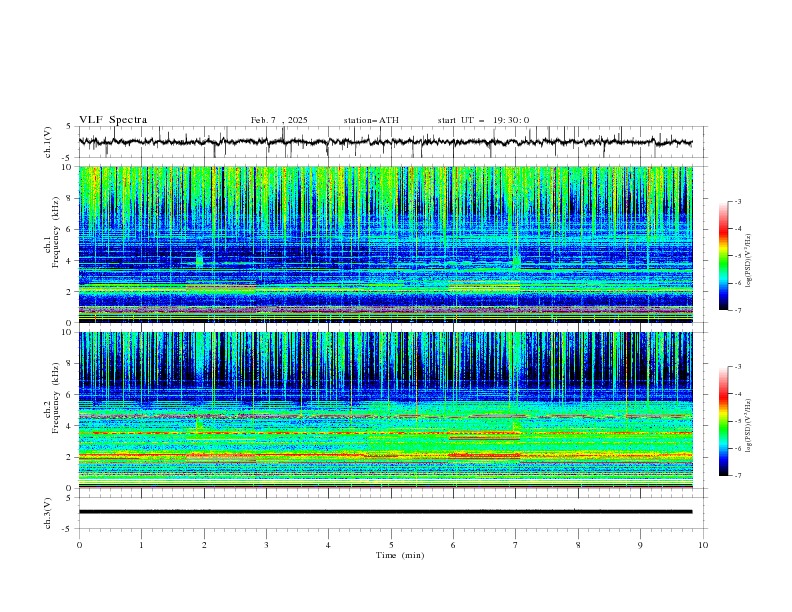Select the "Feb. 7 , 2025" date text

pyautogui.click(x=279, y=120)
